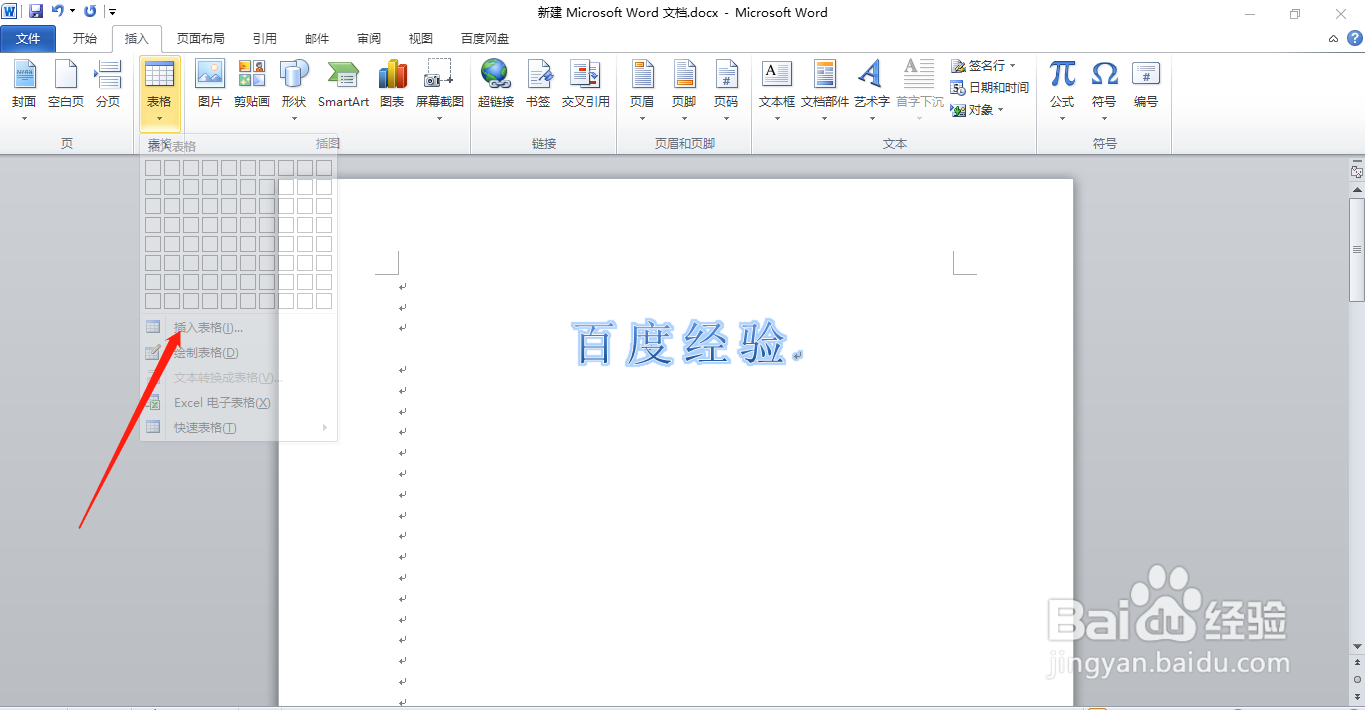Toggle the ruler button above the scrollbar

[x=1357, y=172]
